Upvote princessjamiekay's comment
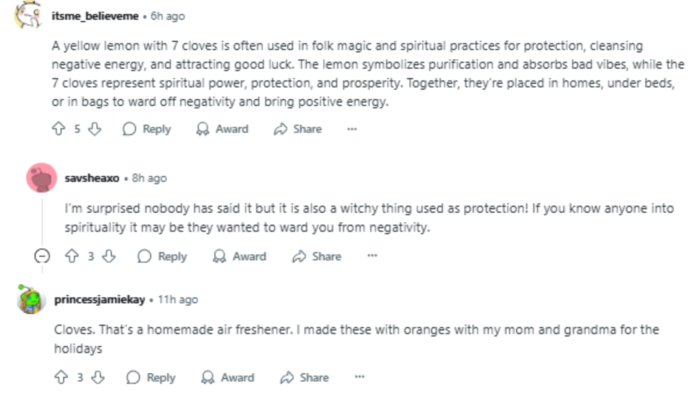 [61, 377]
